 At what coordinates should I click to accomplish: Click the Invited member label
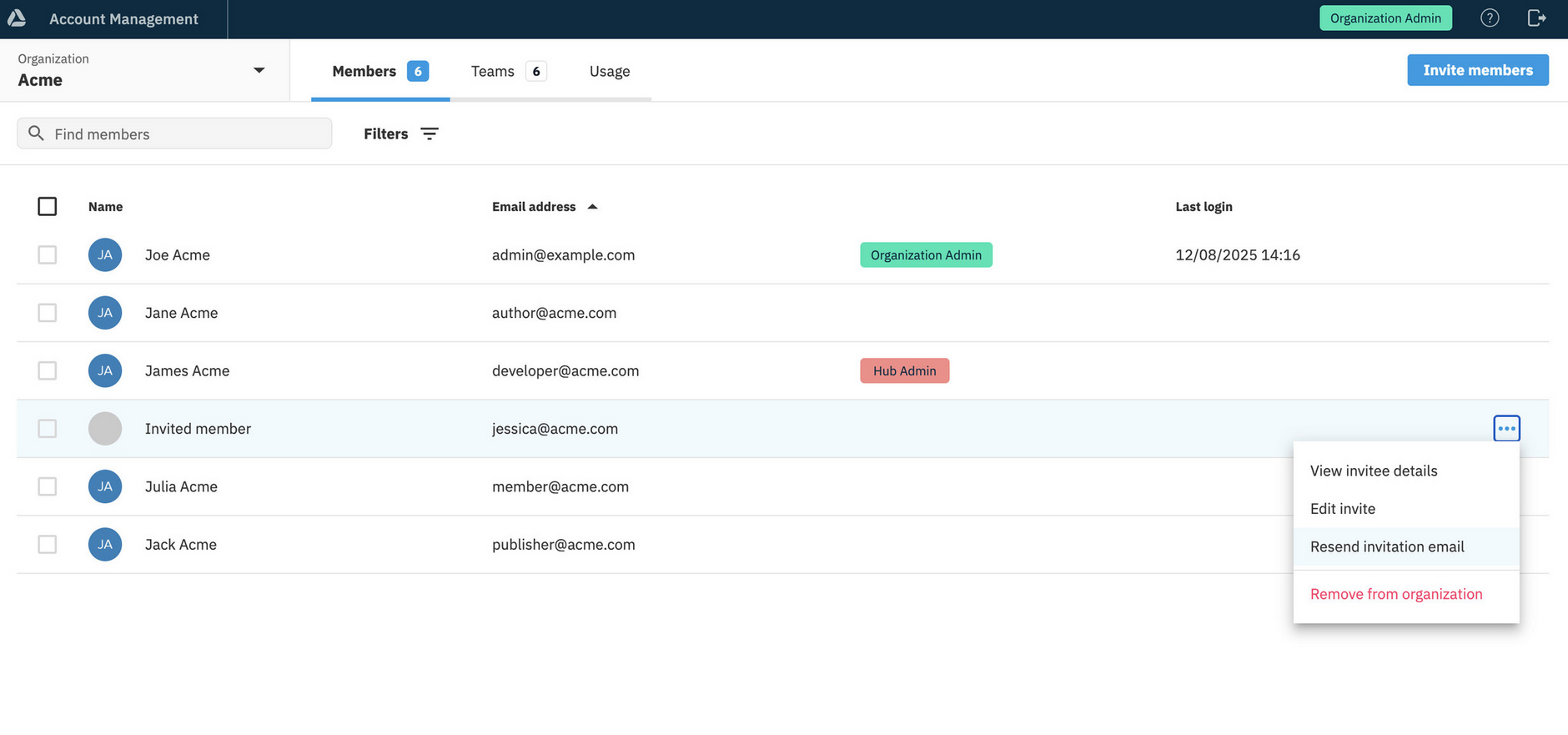coord(198,429)
